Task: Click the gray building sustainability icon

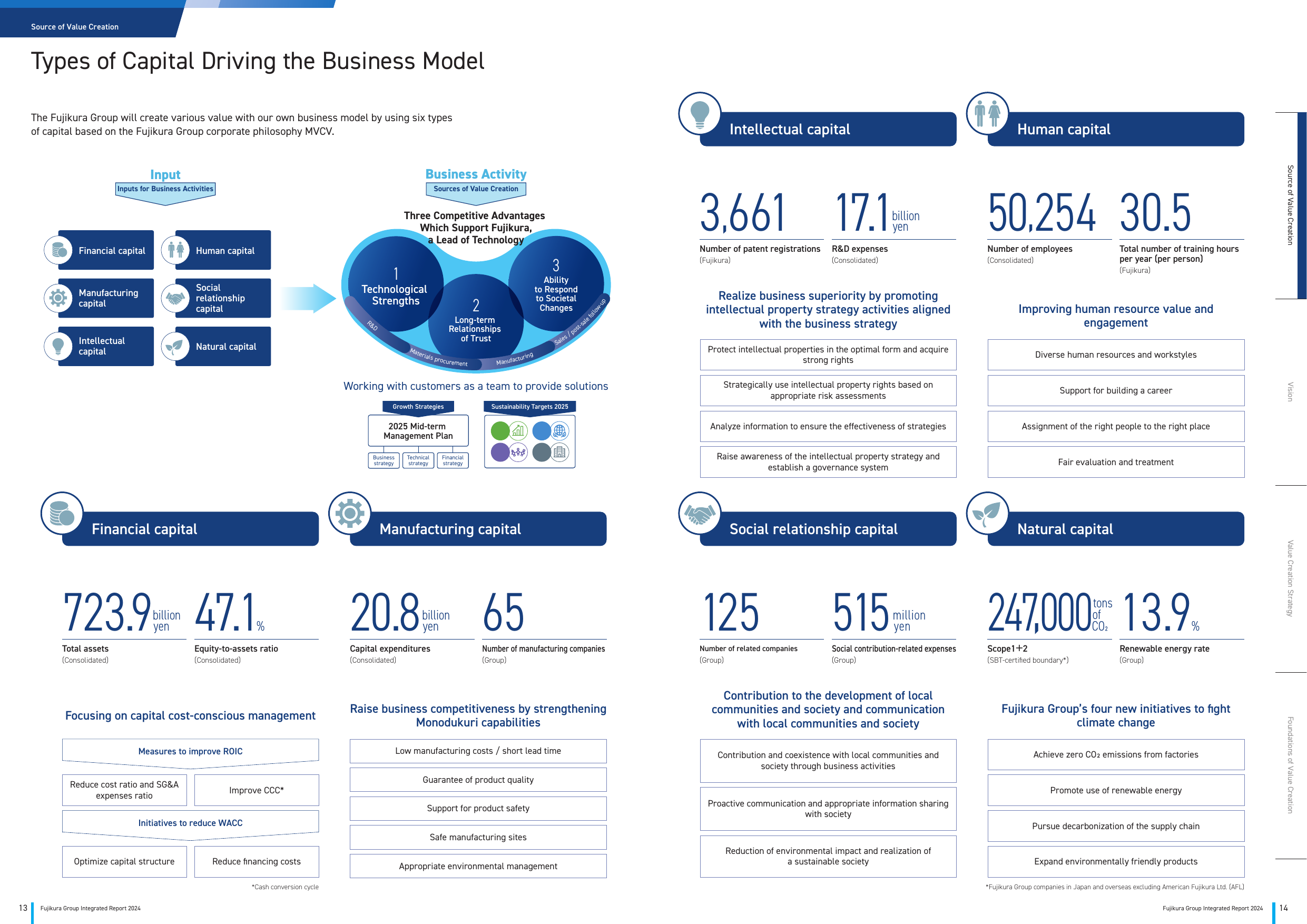Action: pos(559,453)
